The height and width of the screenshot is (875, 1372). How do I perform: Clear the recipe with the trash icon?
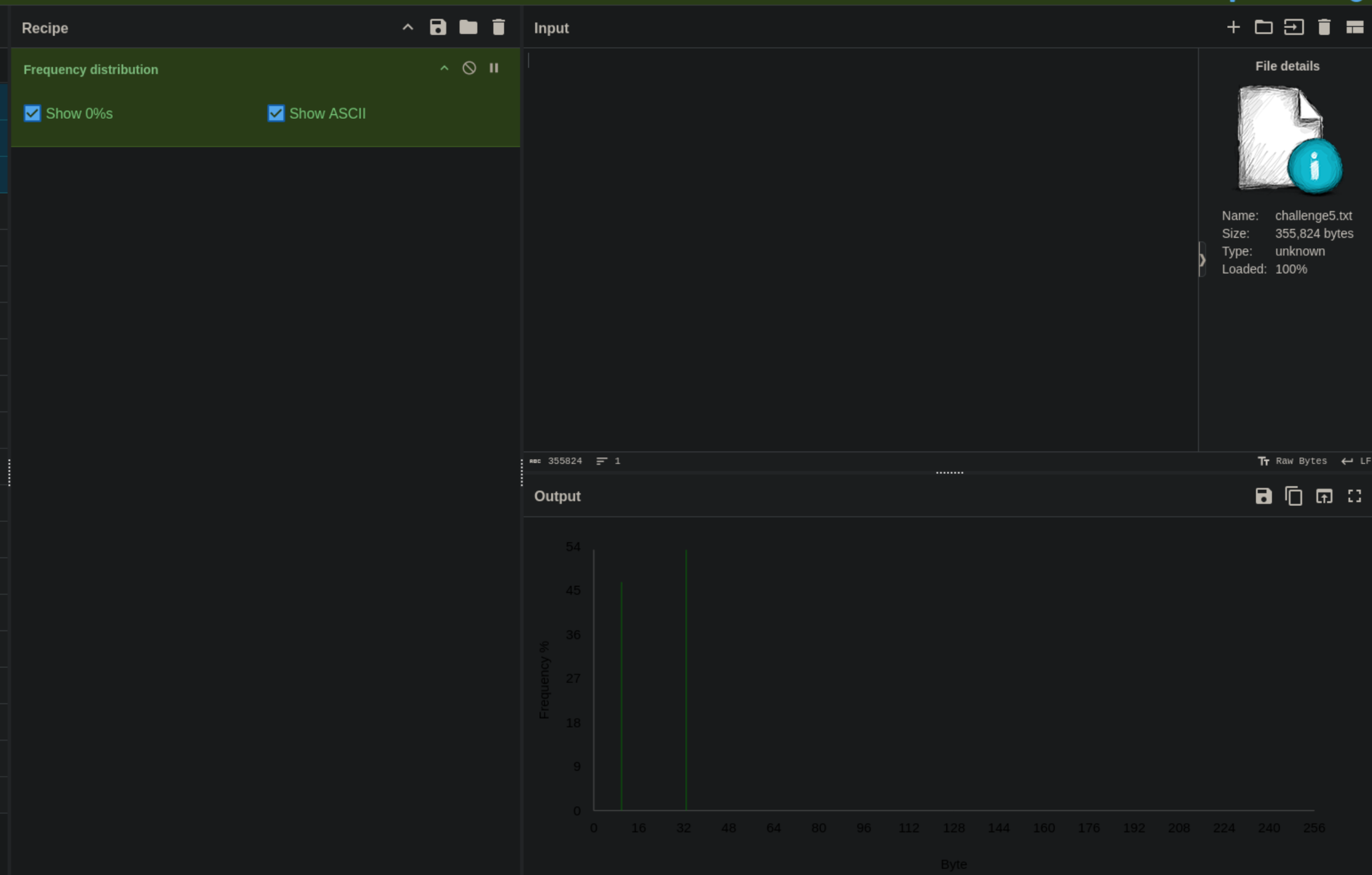(498, 27)
